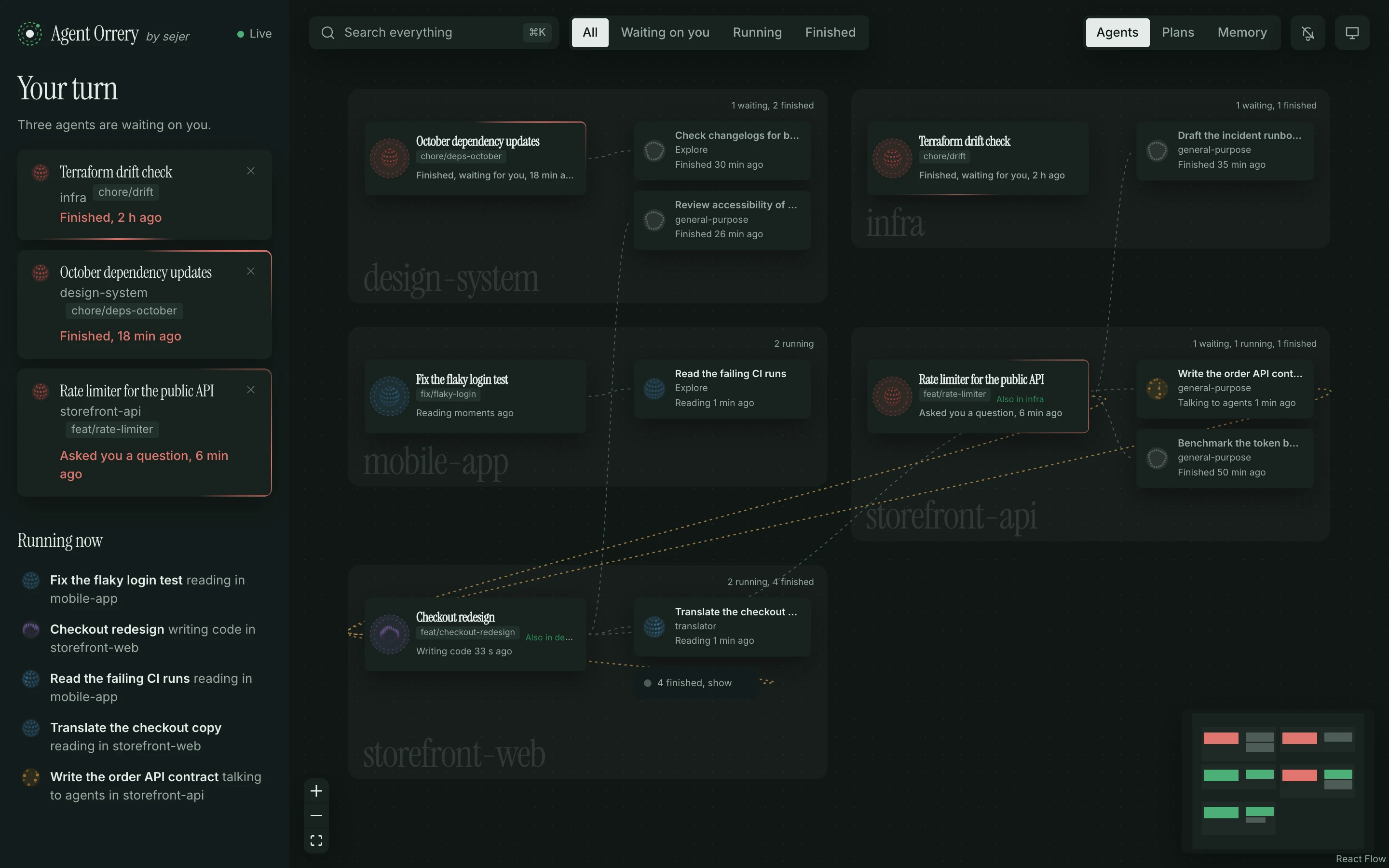Click the Checkout redesign running-list orb
The width and height of the screenshot is (1389, 868).
(31, 630)
